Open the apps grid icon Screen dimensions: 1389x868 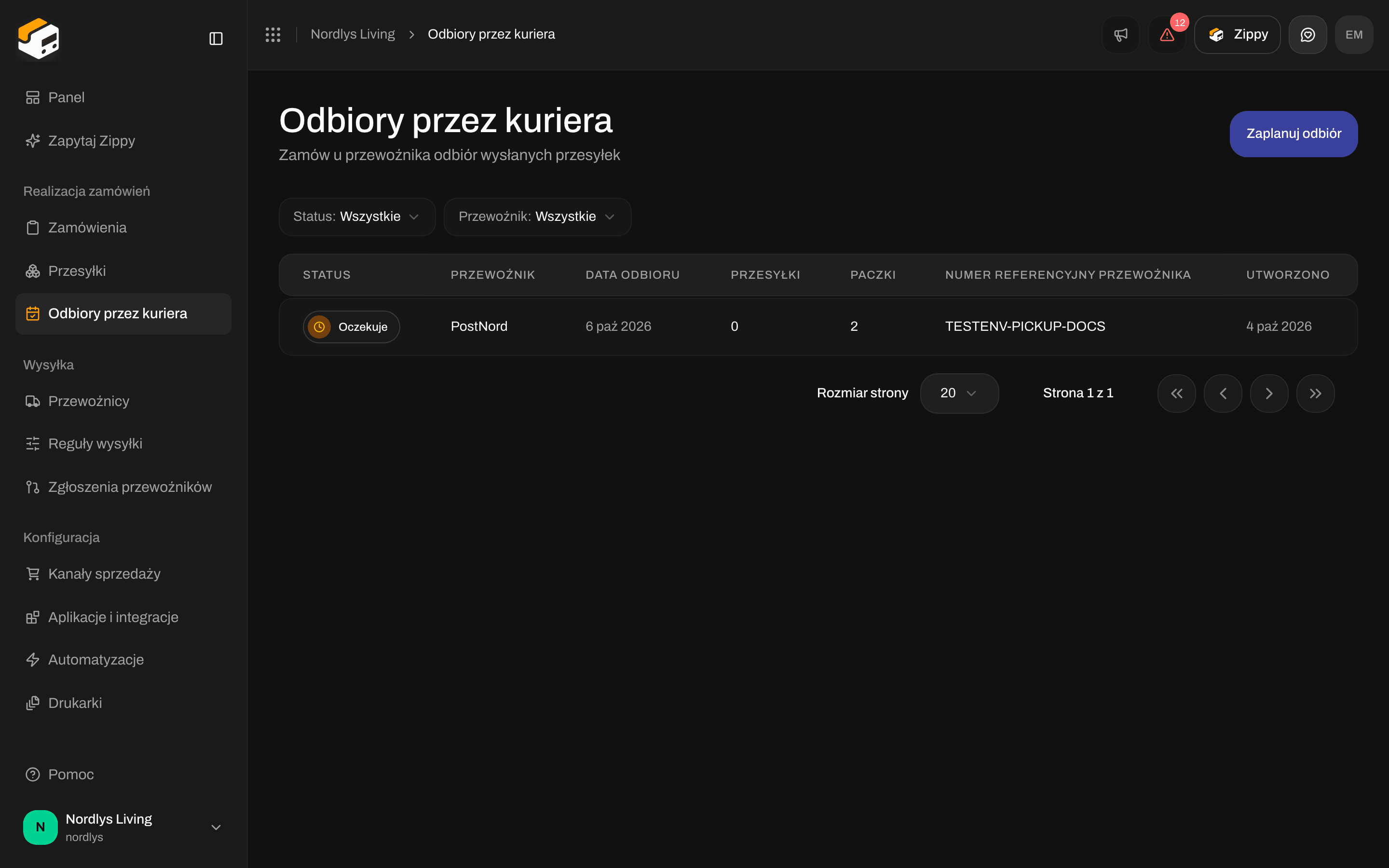(272, 34)
